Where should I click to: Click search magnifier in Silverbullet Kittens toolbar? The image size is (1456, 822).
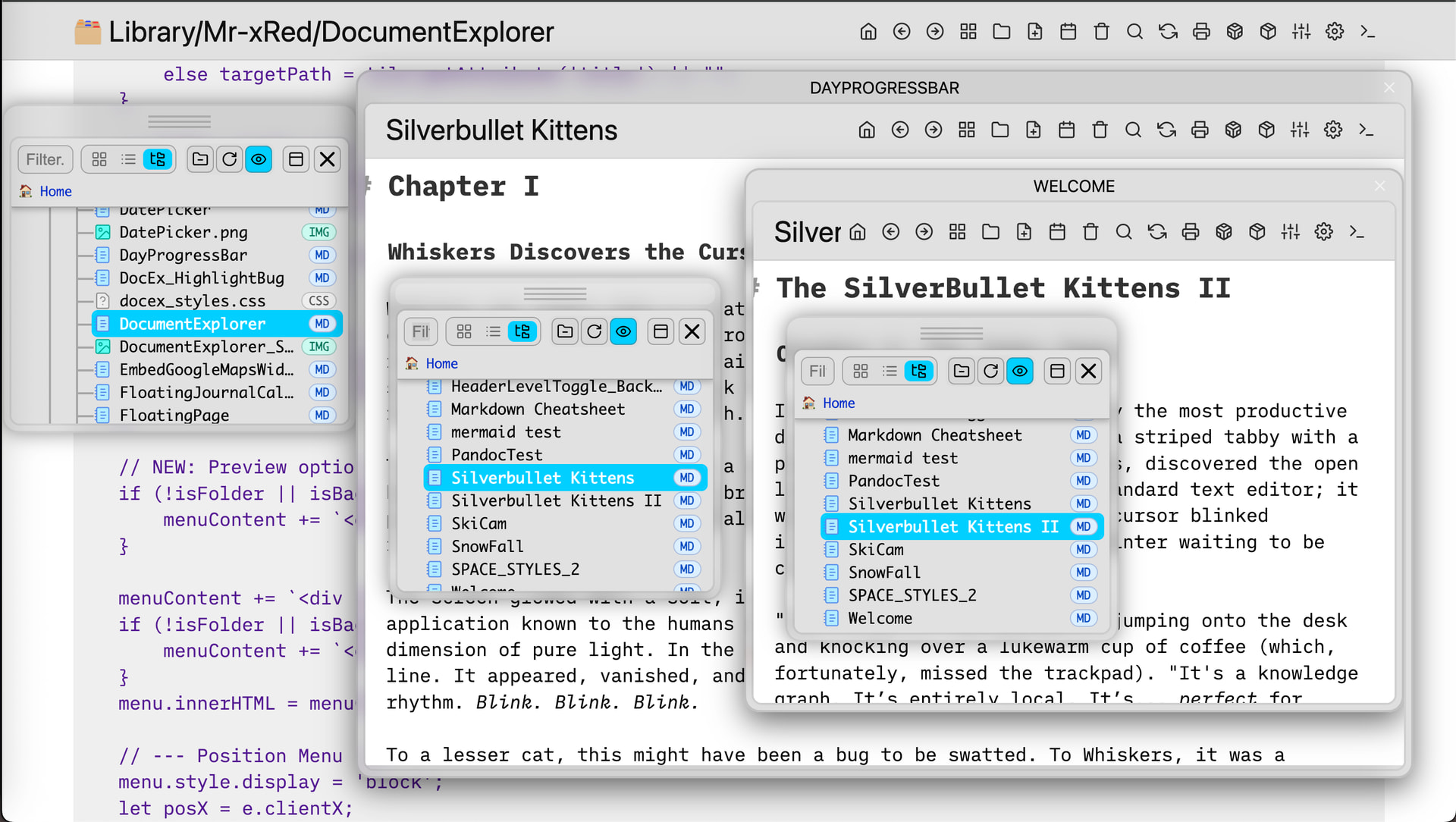pyautogui.click(x=1133, y=130)
